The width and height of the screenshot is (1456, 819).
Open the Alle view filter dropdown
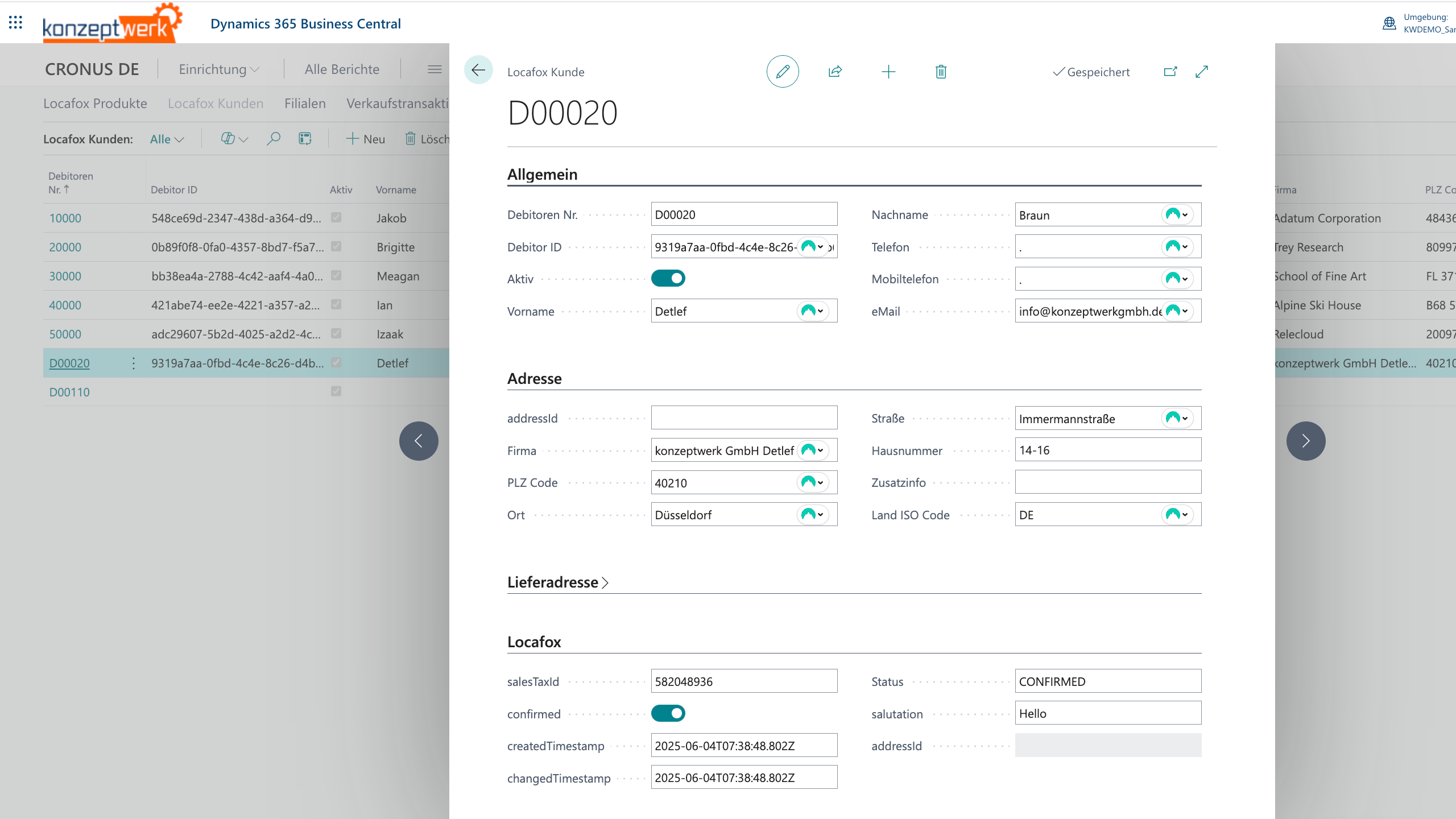tap(167, 139)
